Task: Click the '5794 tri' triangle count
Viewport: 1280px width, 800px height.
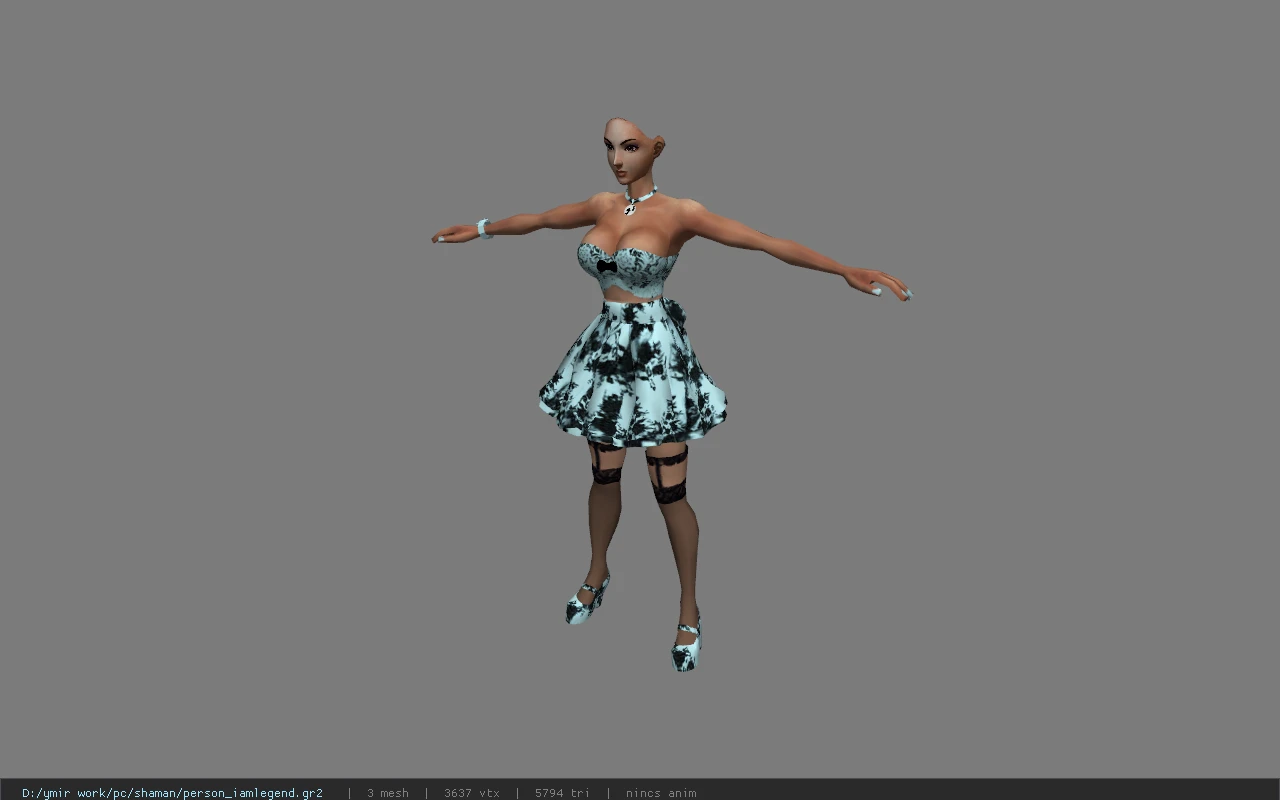Action: pos(562,793)
